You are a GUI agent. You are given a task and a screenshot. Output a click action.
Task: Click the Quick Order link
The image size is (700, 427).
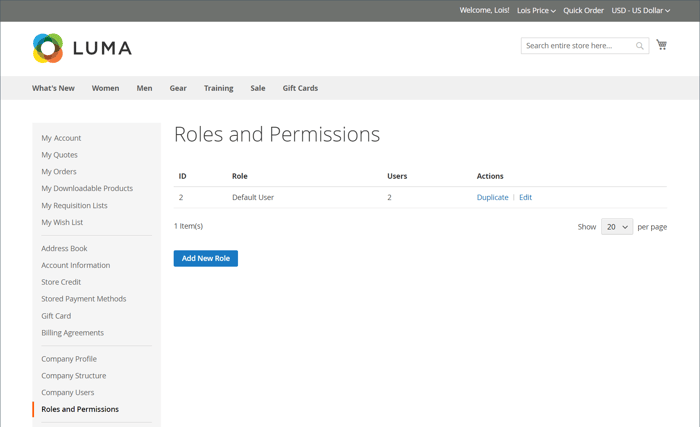pos(583,11)
